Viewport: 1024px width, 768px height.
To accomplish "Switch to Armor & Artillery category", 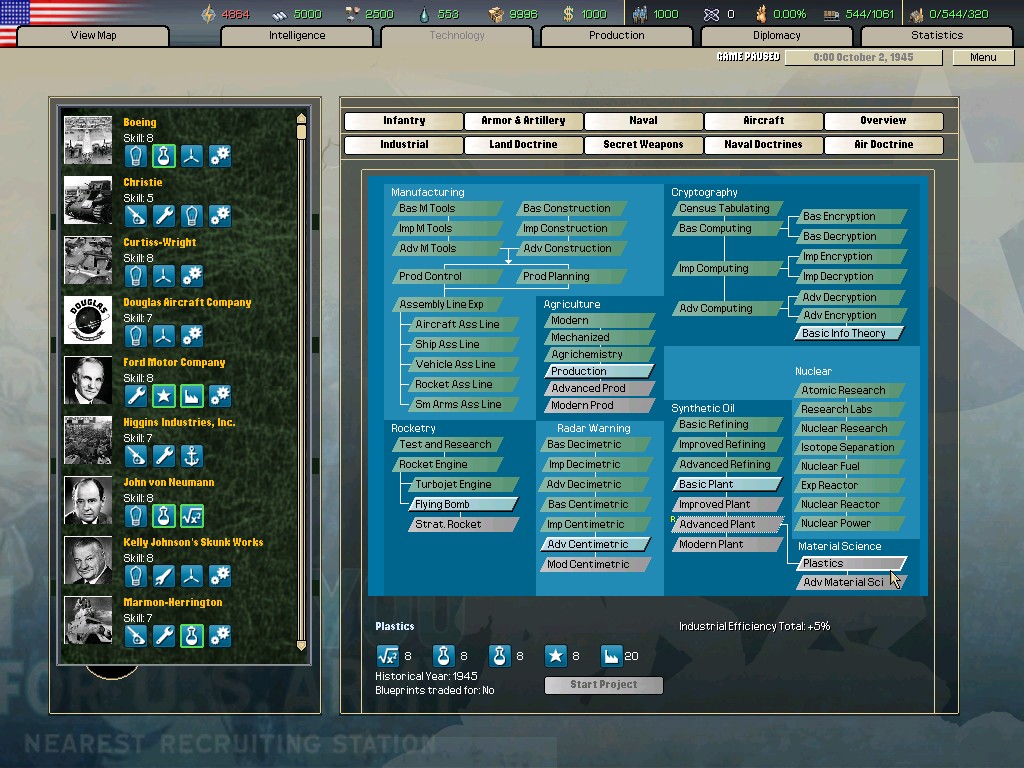I will [x=523, y=121].
